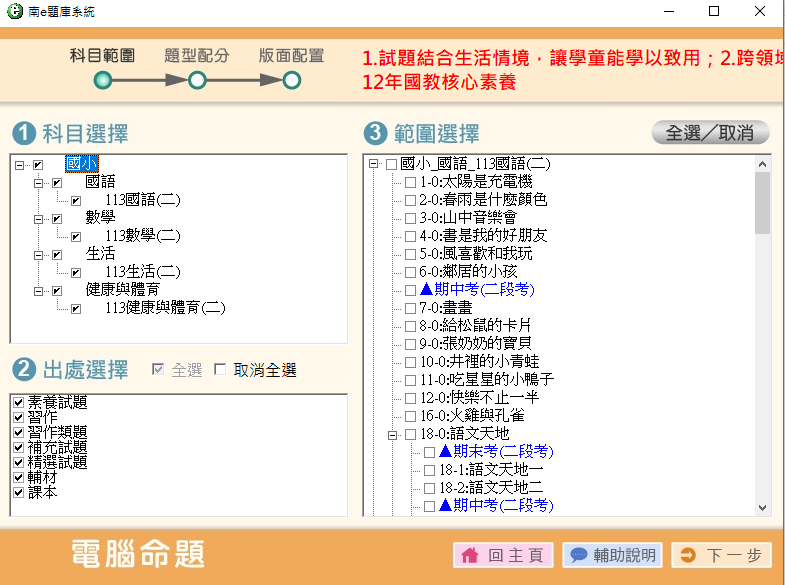This screenshot has height=585, width=785.
Task: Click the app icon in title bar
Action: [13, 12]
